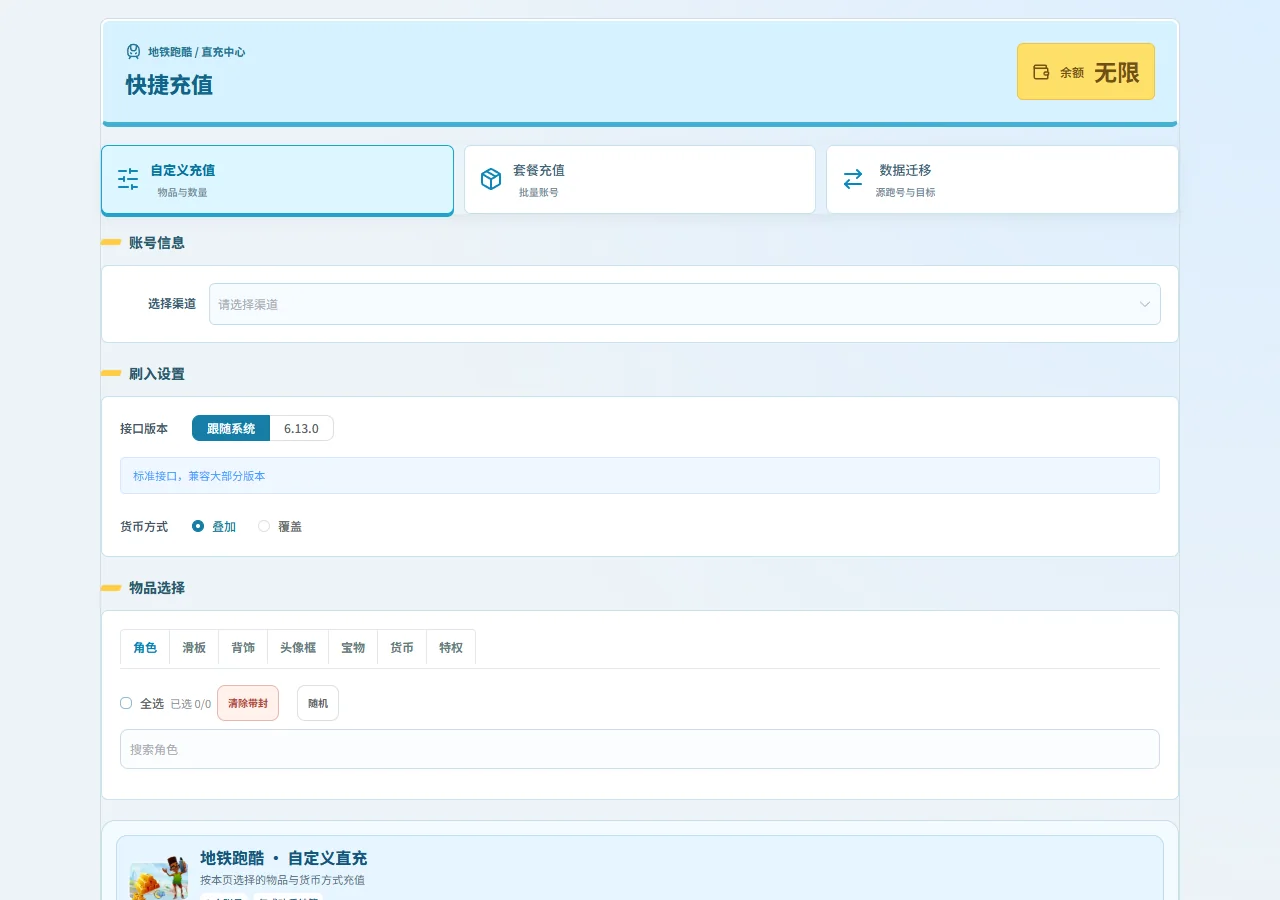
Task: Open the 宝物 item category tab
Action: coord(353,648)
